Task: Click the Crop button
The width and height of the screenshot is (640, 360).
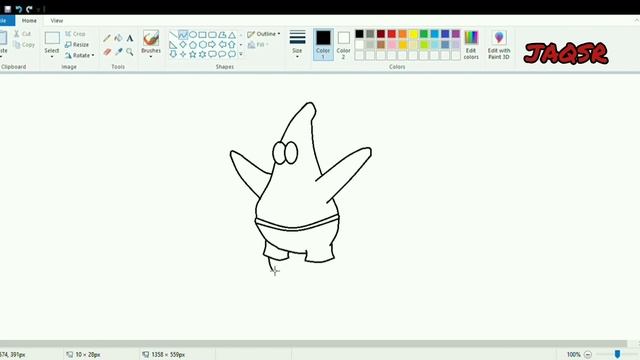Action: 75,34
